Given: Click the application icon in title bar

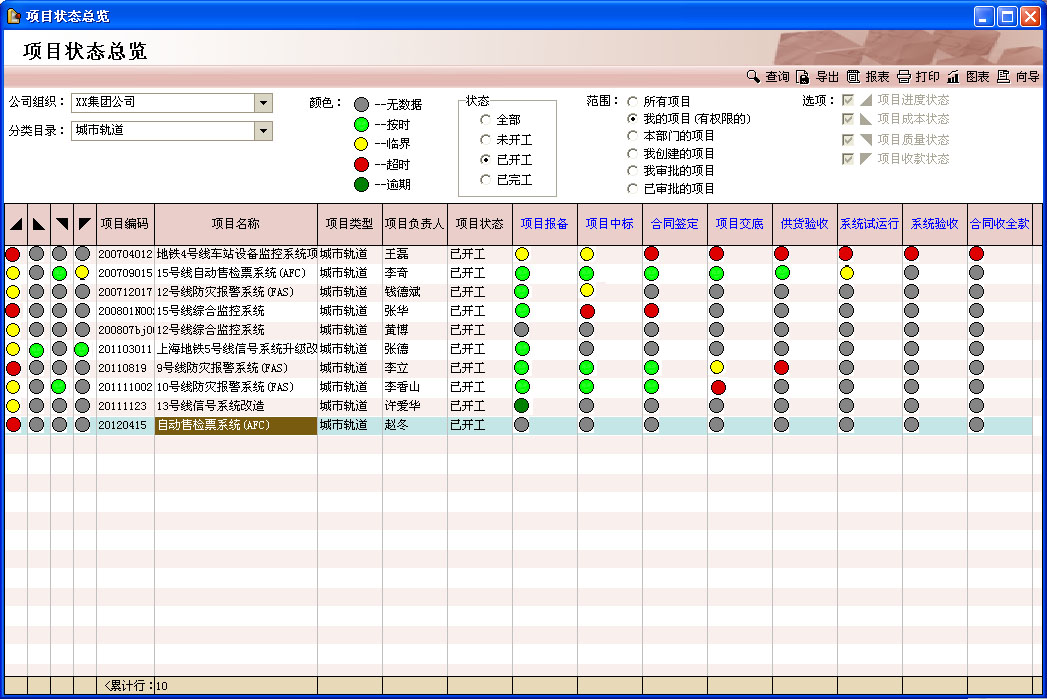Looking at the screenshot, I should pos(13,15).
